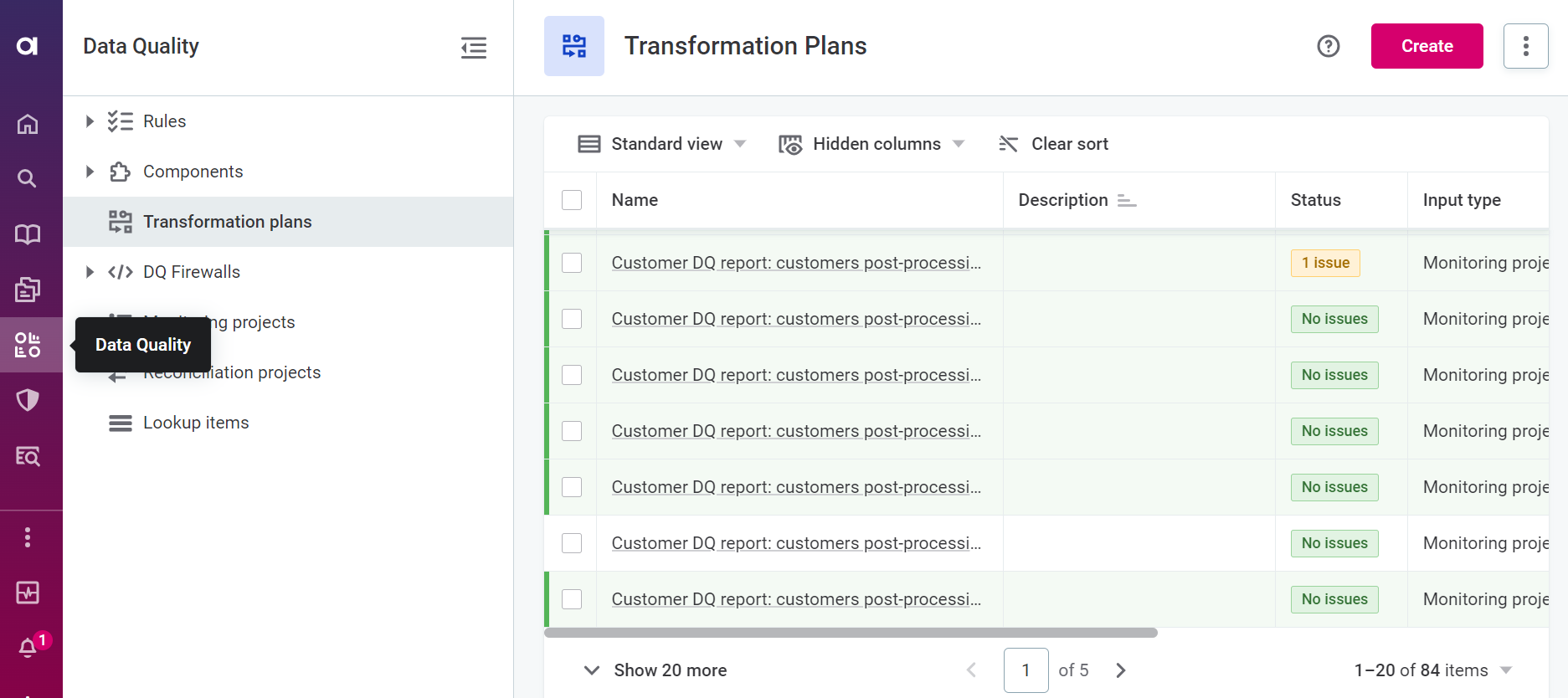
Task: Select the checkbox of the last visible row
Action: [572, 599]
